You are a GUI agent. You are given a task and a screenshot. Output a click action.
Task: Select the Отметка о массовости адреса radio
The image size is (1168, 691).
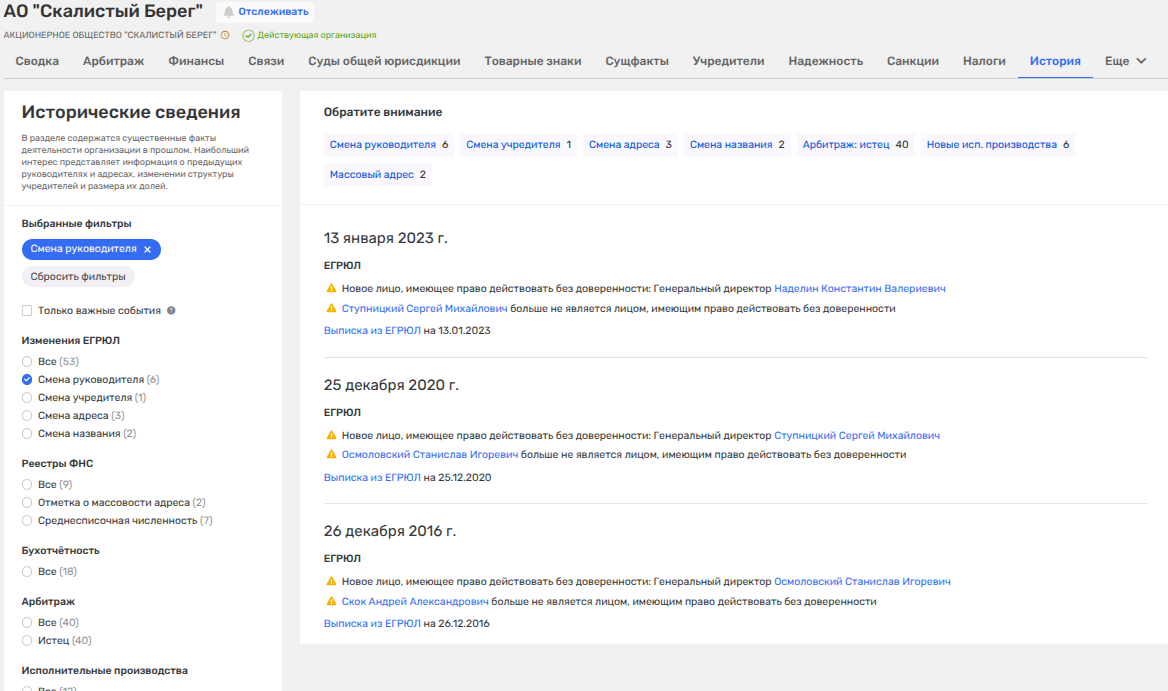pyautogui.click(x=28, y=502)
